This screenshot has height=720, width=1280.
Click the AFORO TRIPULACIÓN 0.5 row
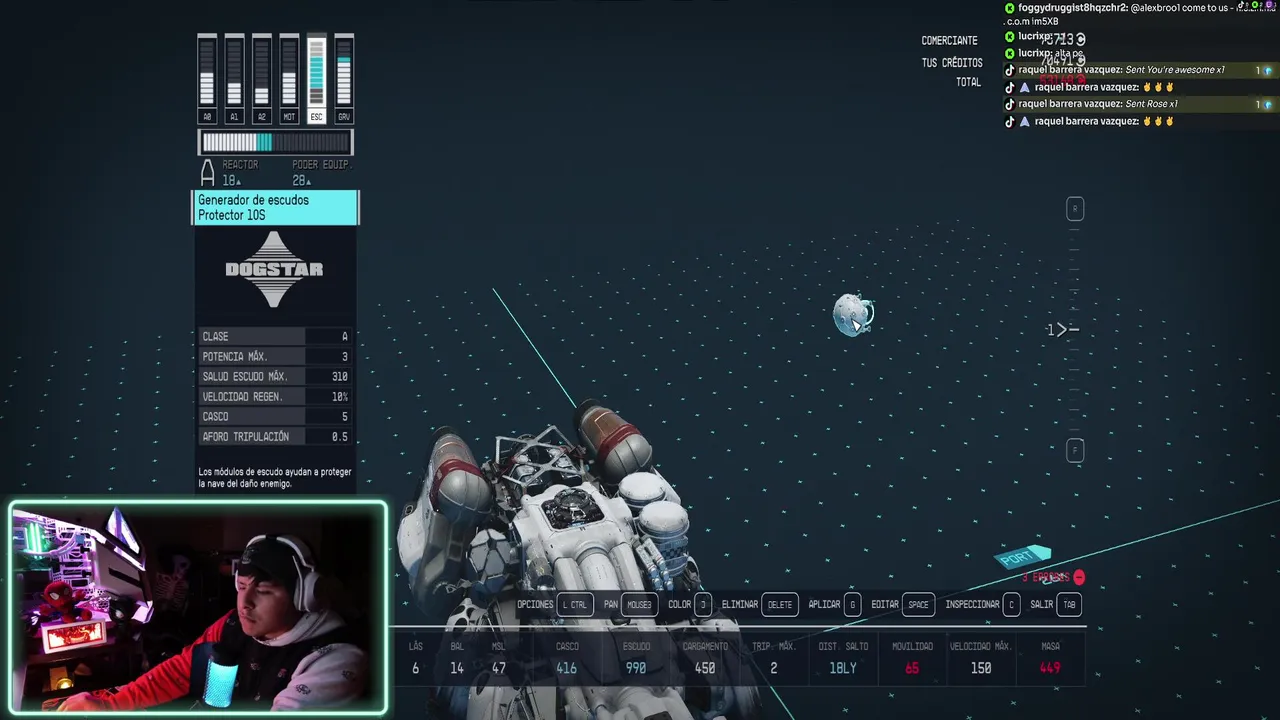coord(275,437)
